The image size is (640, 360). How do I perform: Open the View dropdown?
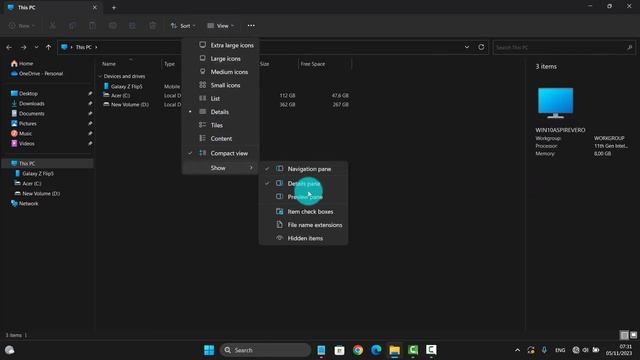pos(220,26)
